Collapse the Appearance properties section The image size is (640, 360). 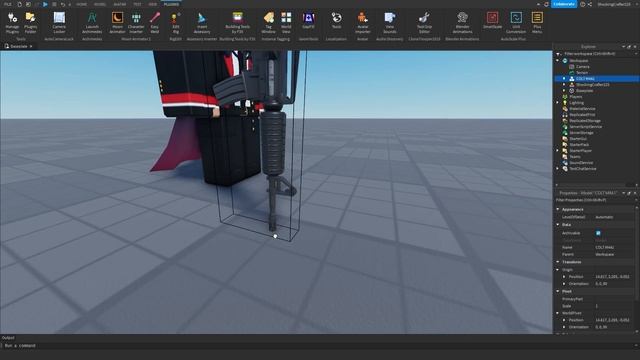point(558,209)
